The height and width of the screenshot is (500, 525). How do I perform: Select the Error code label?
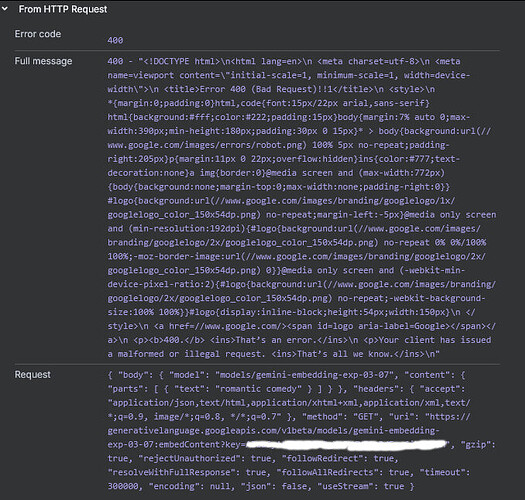pos(38,34)
